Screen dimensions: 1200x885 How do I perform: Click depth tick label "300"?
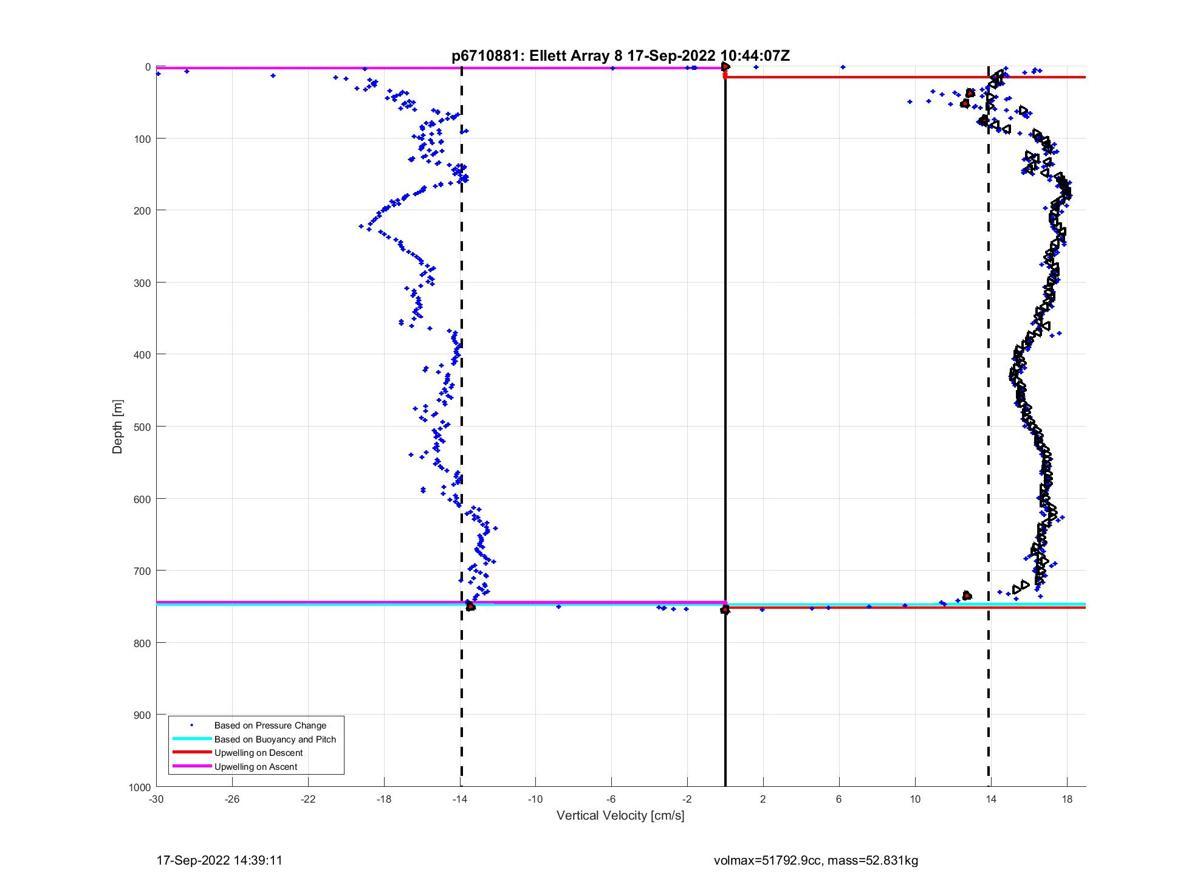coord(142,283)
